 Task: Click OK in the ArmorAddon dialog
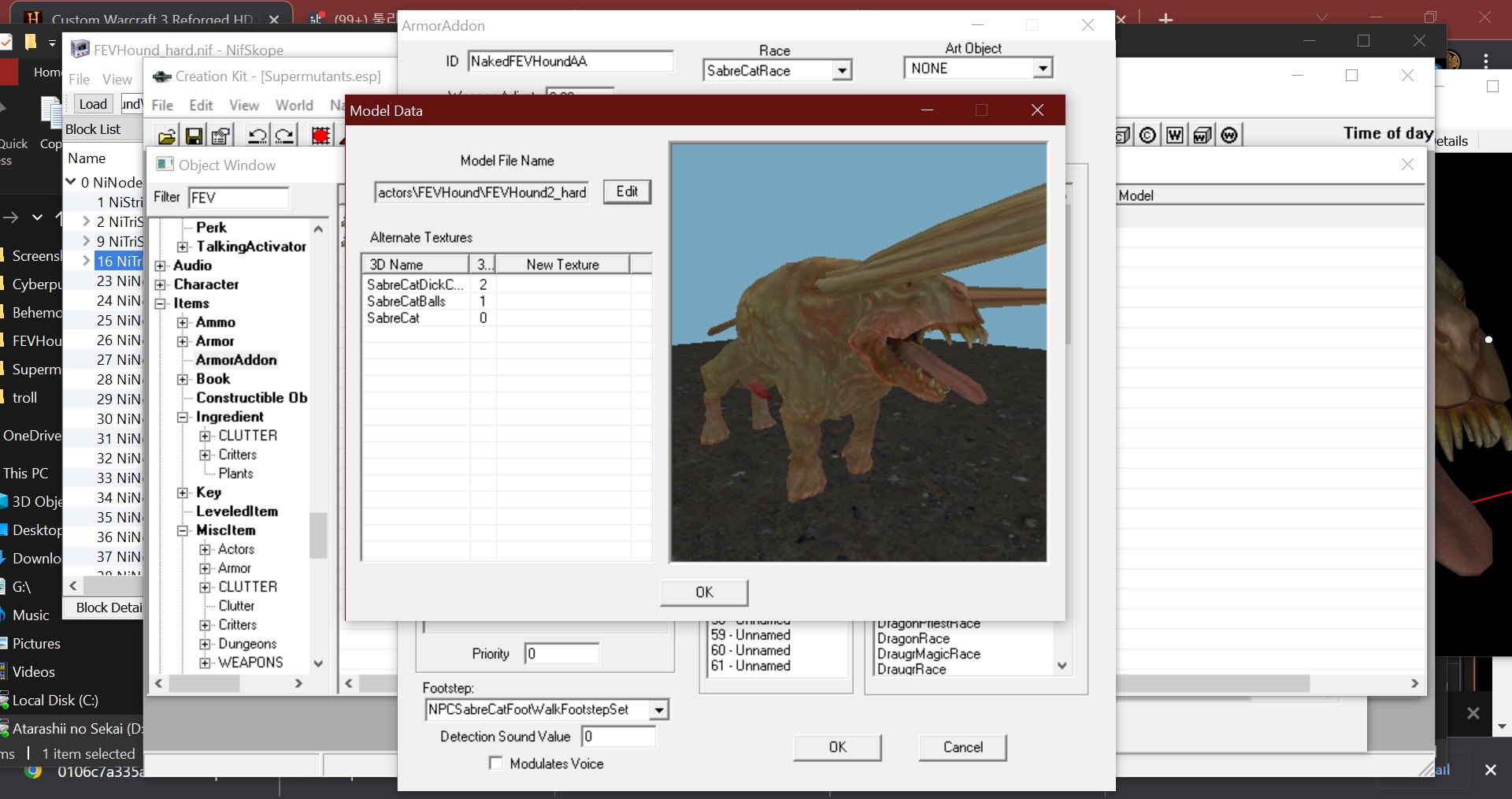tap(837, 747)
